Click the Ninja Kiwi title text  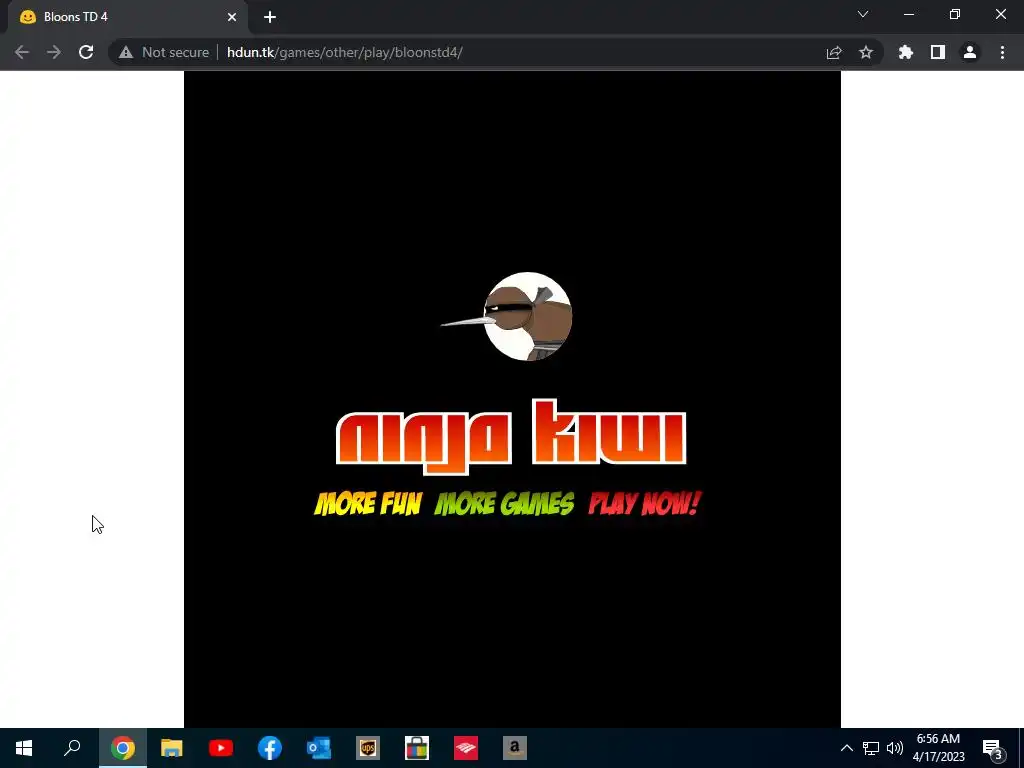click(x=511, y=436)
